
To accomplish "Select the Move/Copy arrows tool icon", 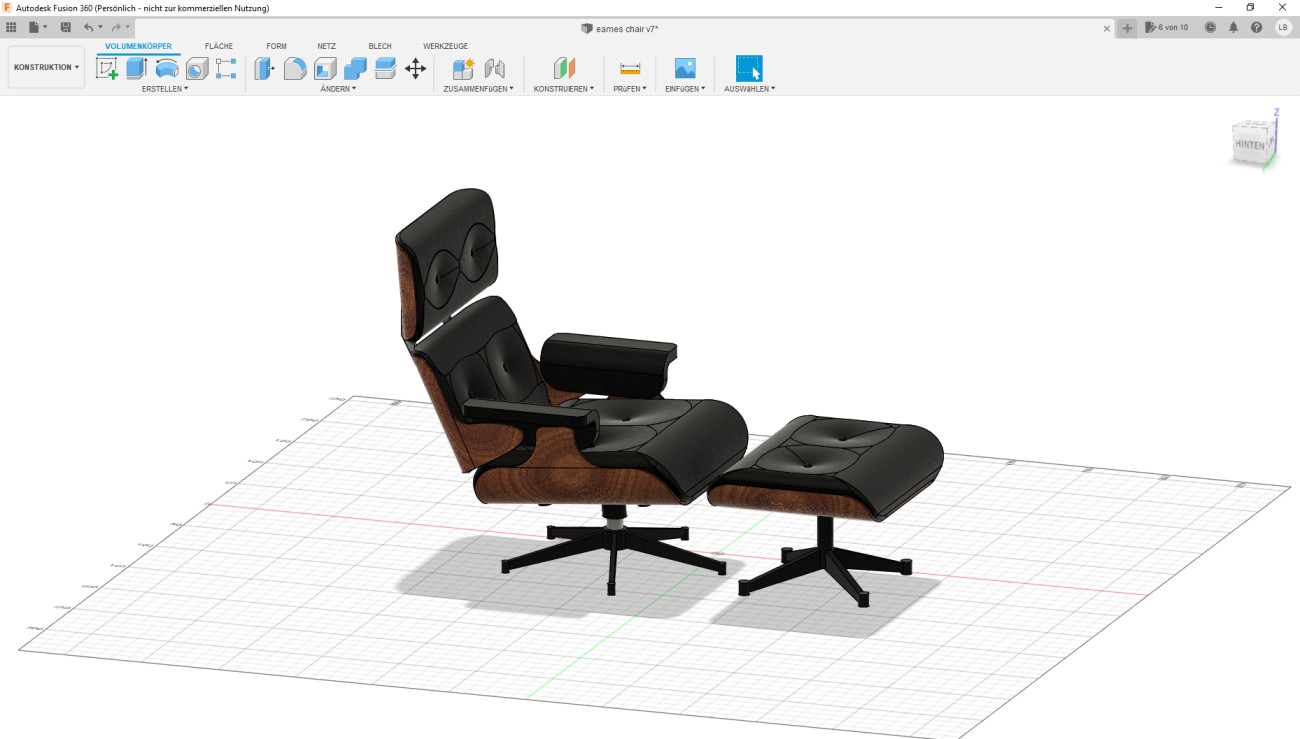I will (x=415, y=68).
